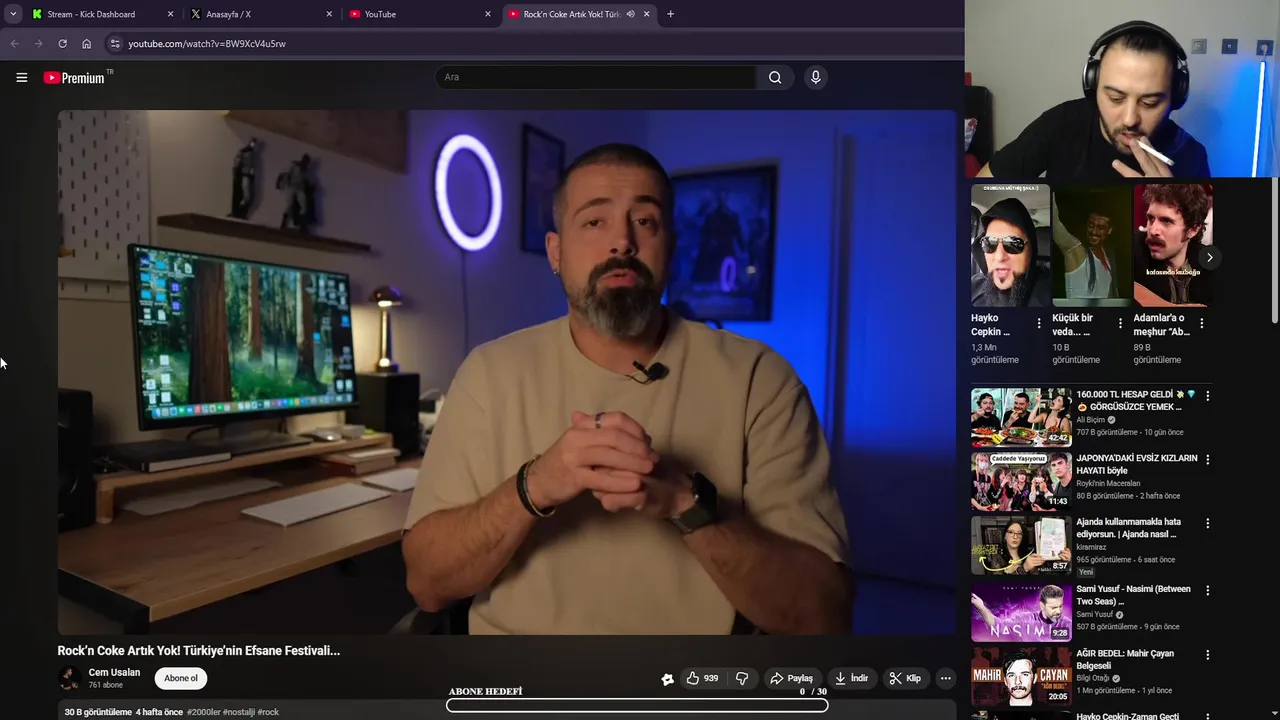Click the extension icon left of the like button

(668, 679)
